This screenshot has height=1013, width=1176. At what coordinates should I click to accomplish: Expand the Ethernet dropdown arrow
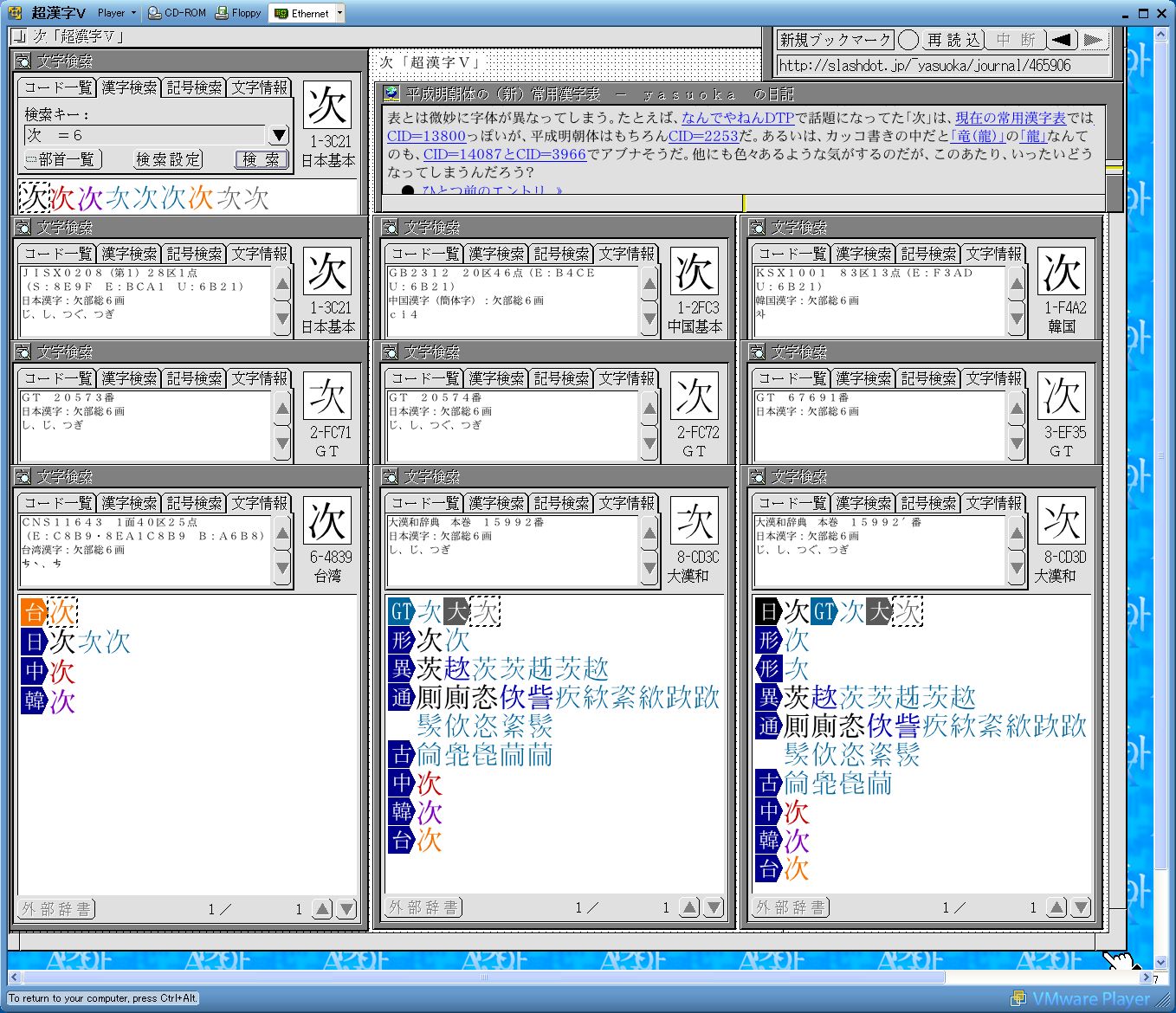pyautogui.click(x=339, y=13)
